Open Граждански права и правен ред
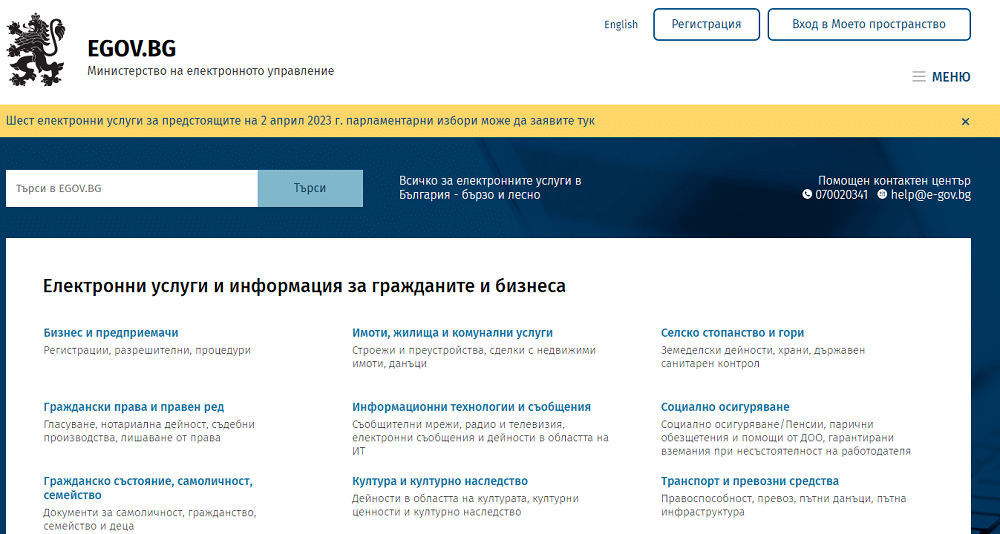 click(x=134, y=407)
